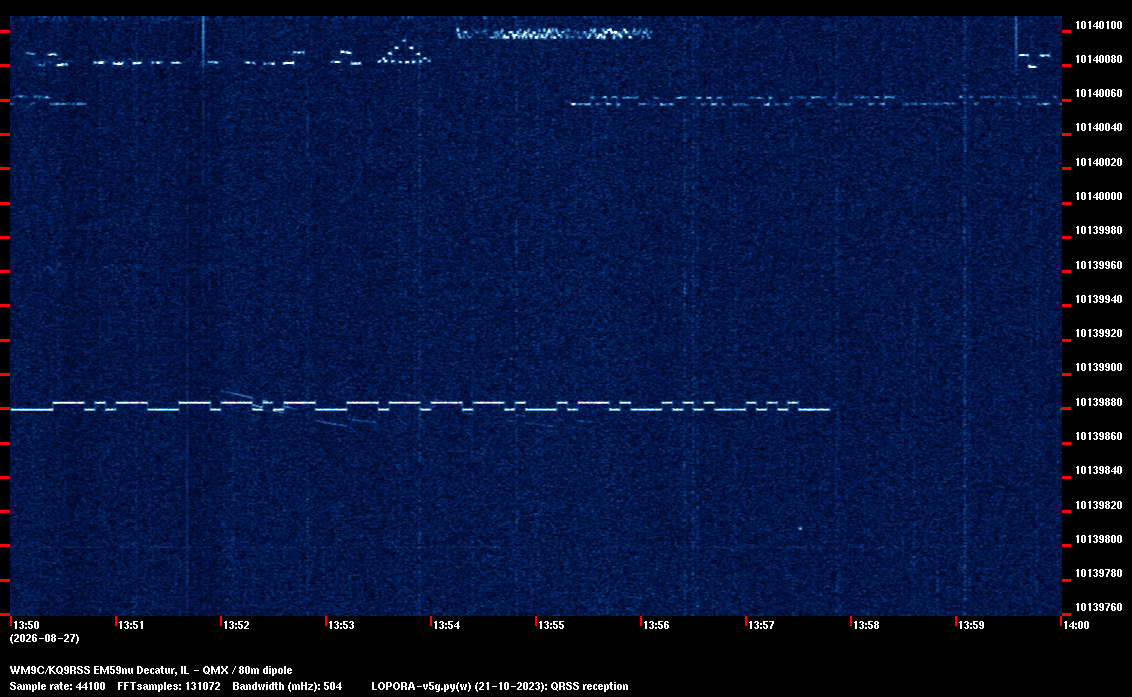
Task: Click the 10140060 frequency label
Action: [x=1099, y=94]
